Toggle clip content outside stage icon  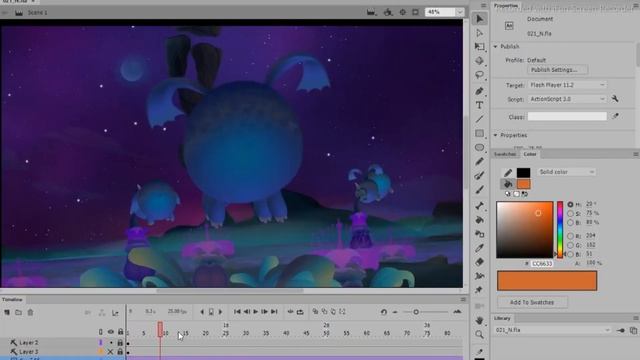(x=416, y=12)
